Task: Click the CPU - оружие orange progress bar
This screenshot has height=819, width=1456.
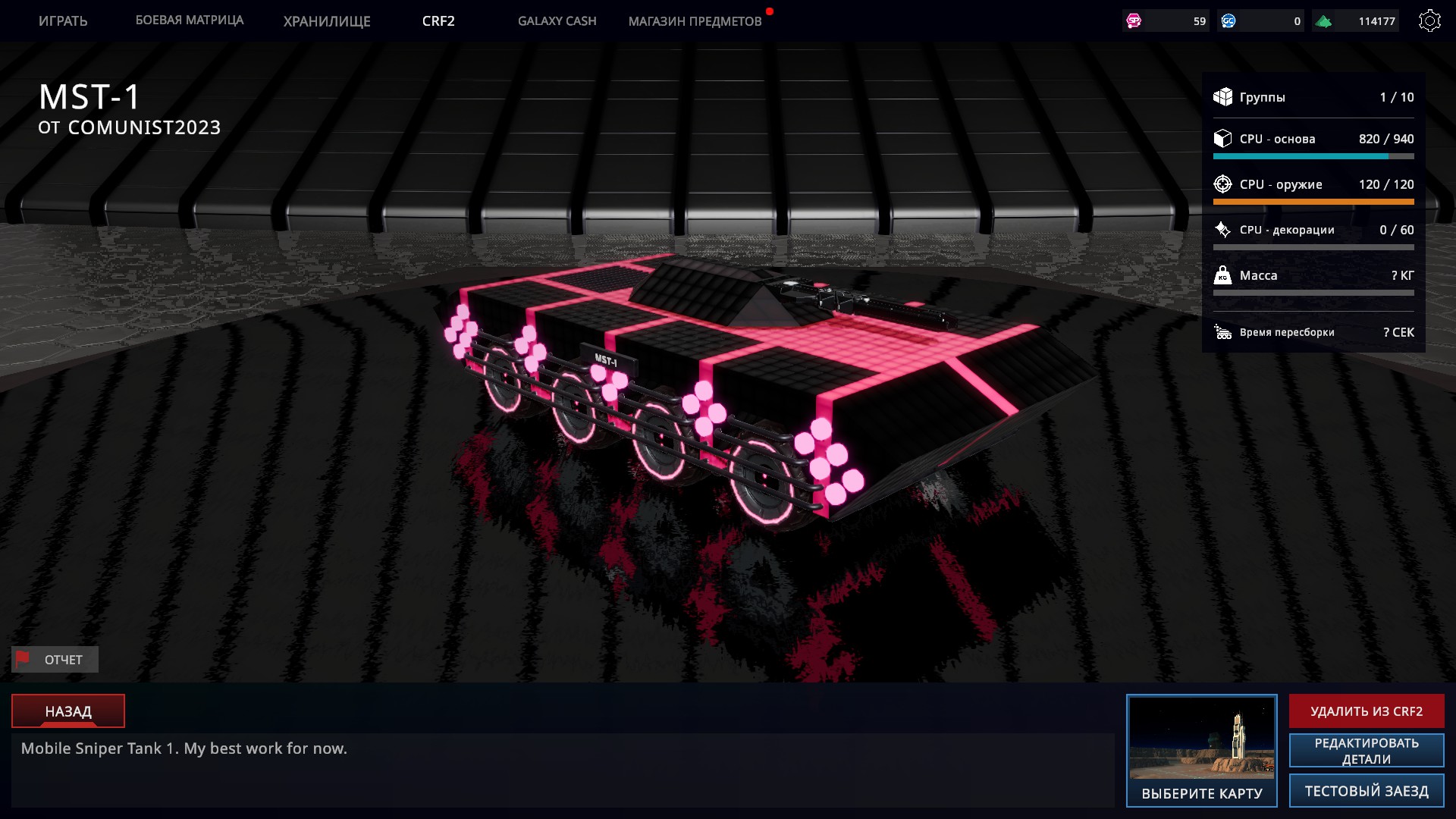Action: click(1313, 202)
